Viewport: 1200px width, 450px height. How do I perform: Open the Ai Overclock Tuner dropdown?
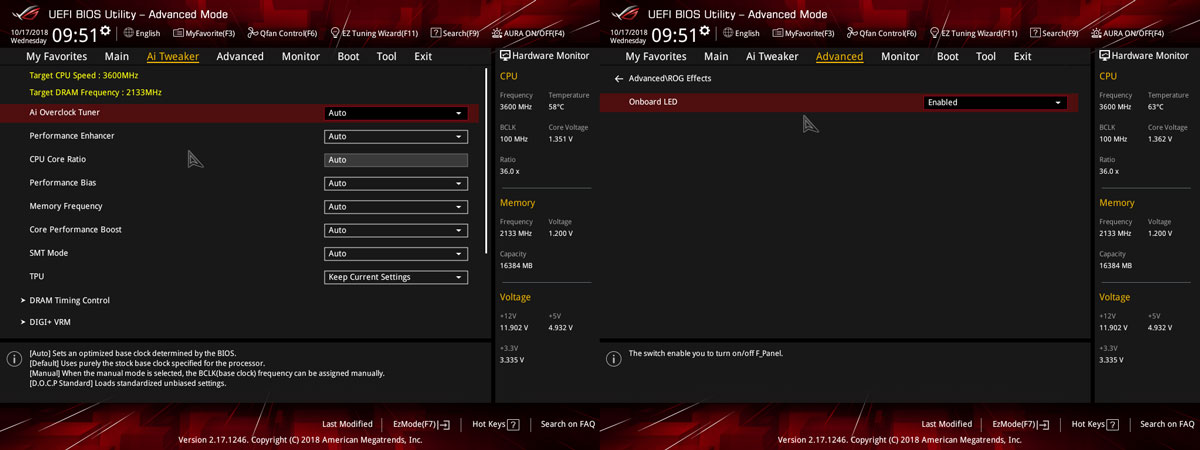tap(396, 113)
